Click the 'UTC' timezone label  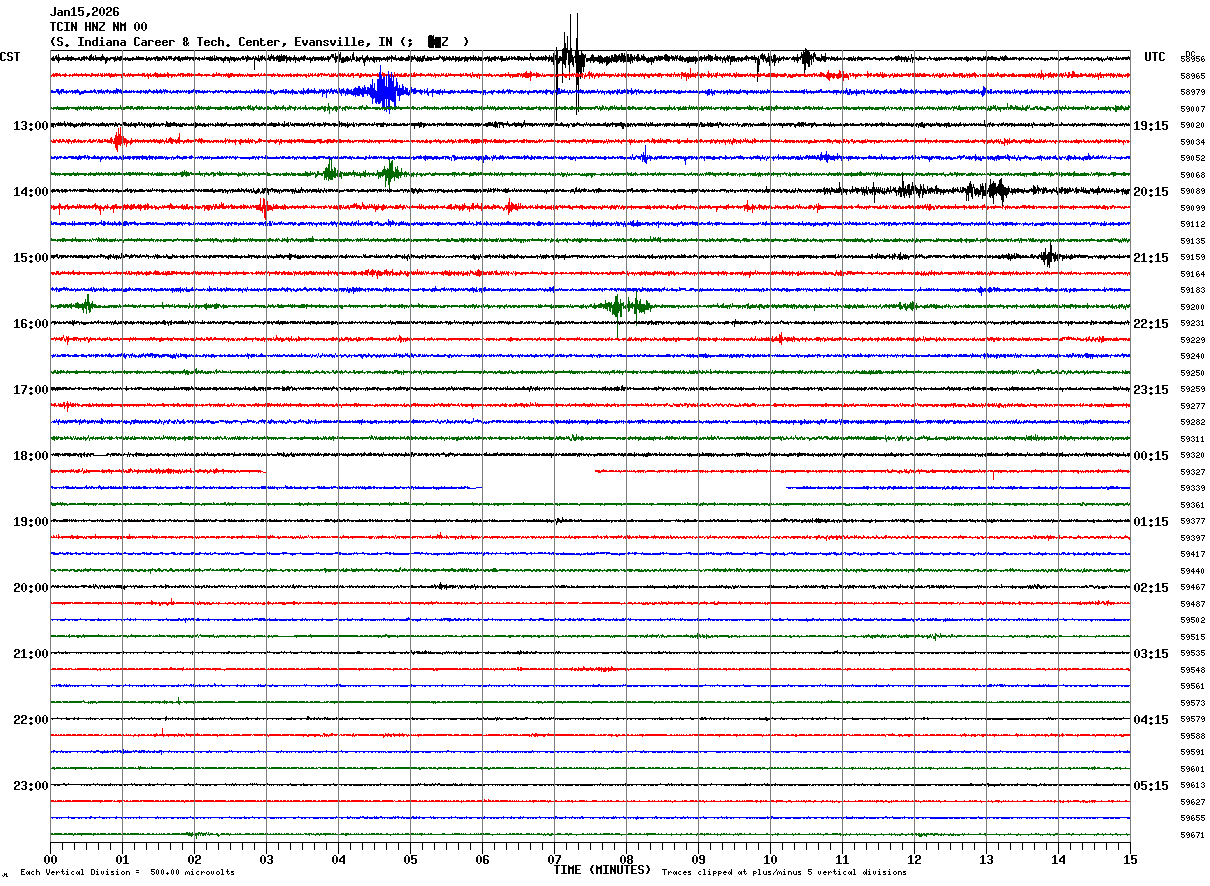[1155, 57]
